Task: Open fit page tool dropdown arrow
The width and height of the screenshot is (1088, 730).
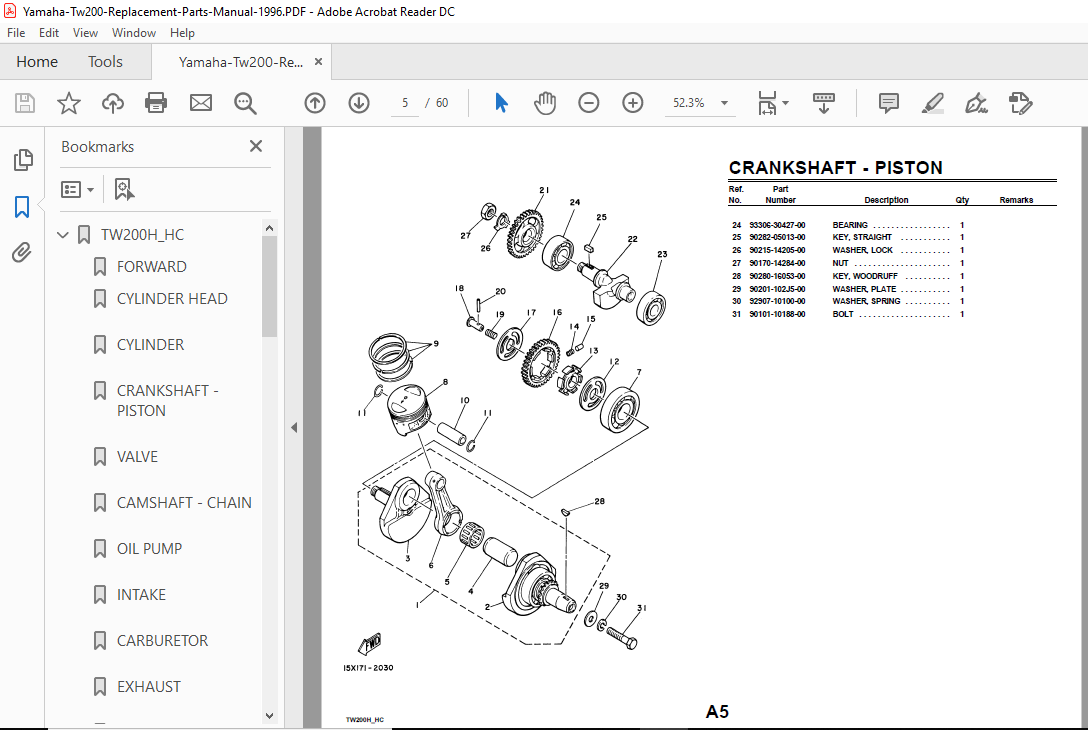Action: 785,103
